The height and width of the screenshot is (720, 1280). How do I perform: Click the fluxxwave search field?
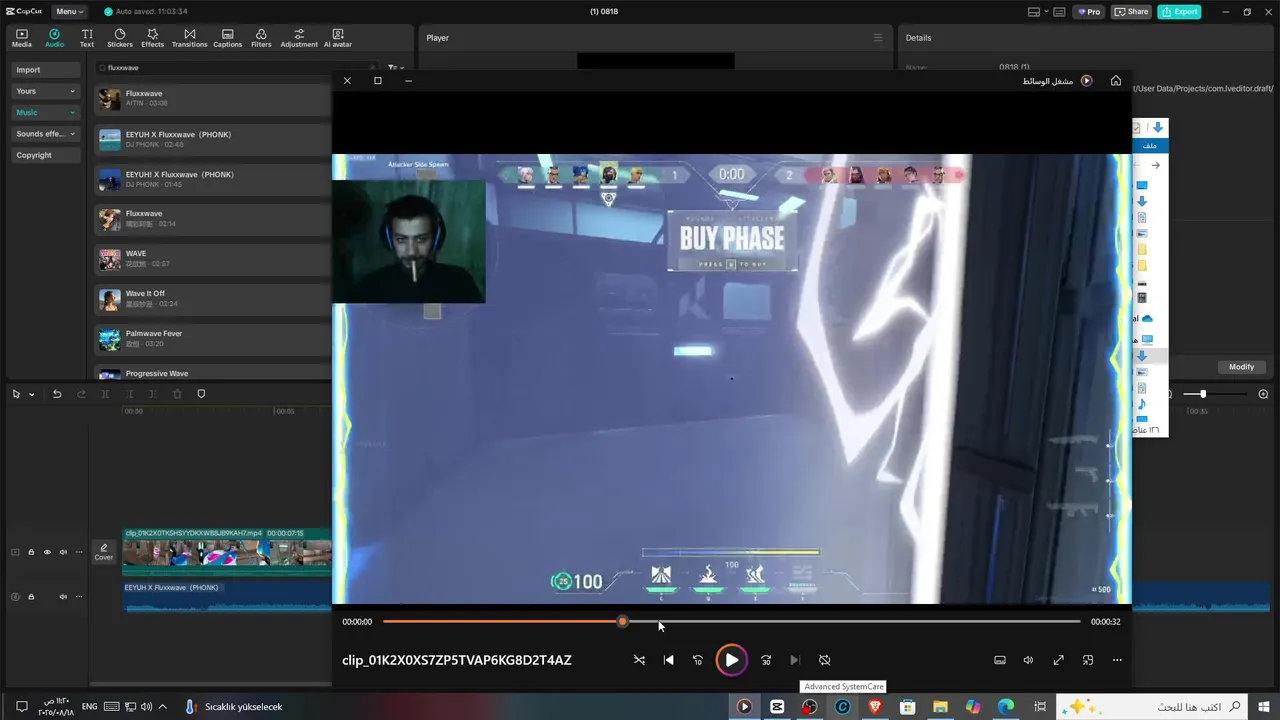tap(235, 68)
